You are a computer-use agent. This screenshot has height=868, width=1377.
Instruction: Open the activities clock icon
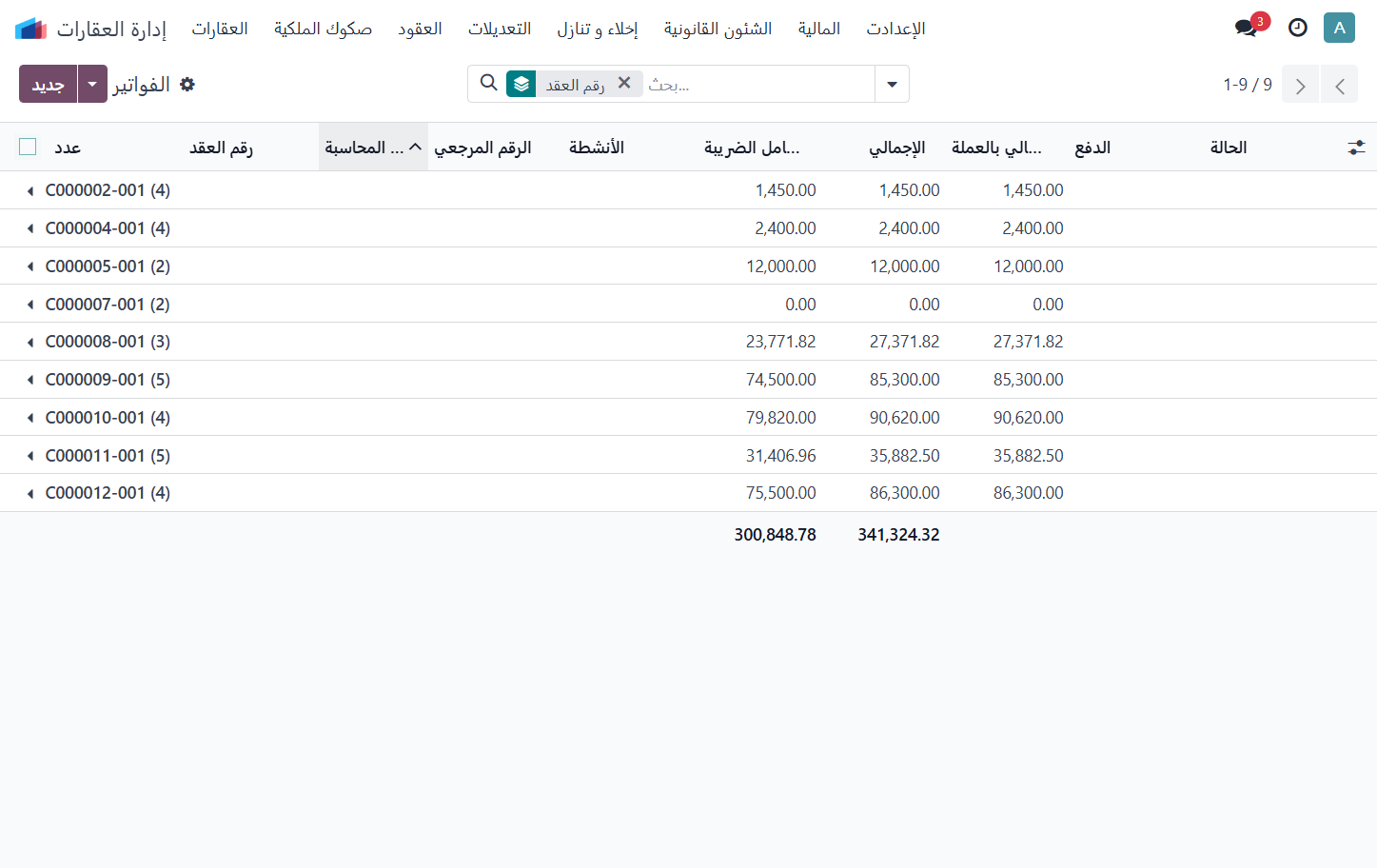pyautogui.click(x=1298, y=28)
